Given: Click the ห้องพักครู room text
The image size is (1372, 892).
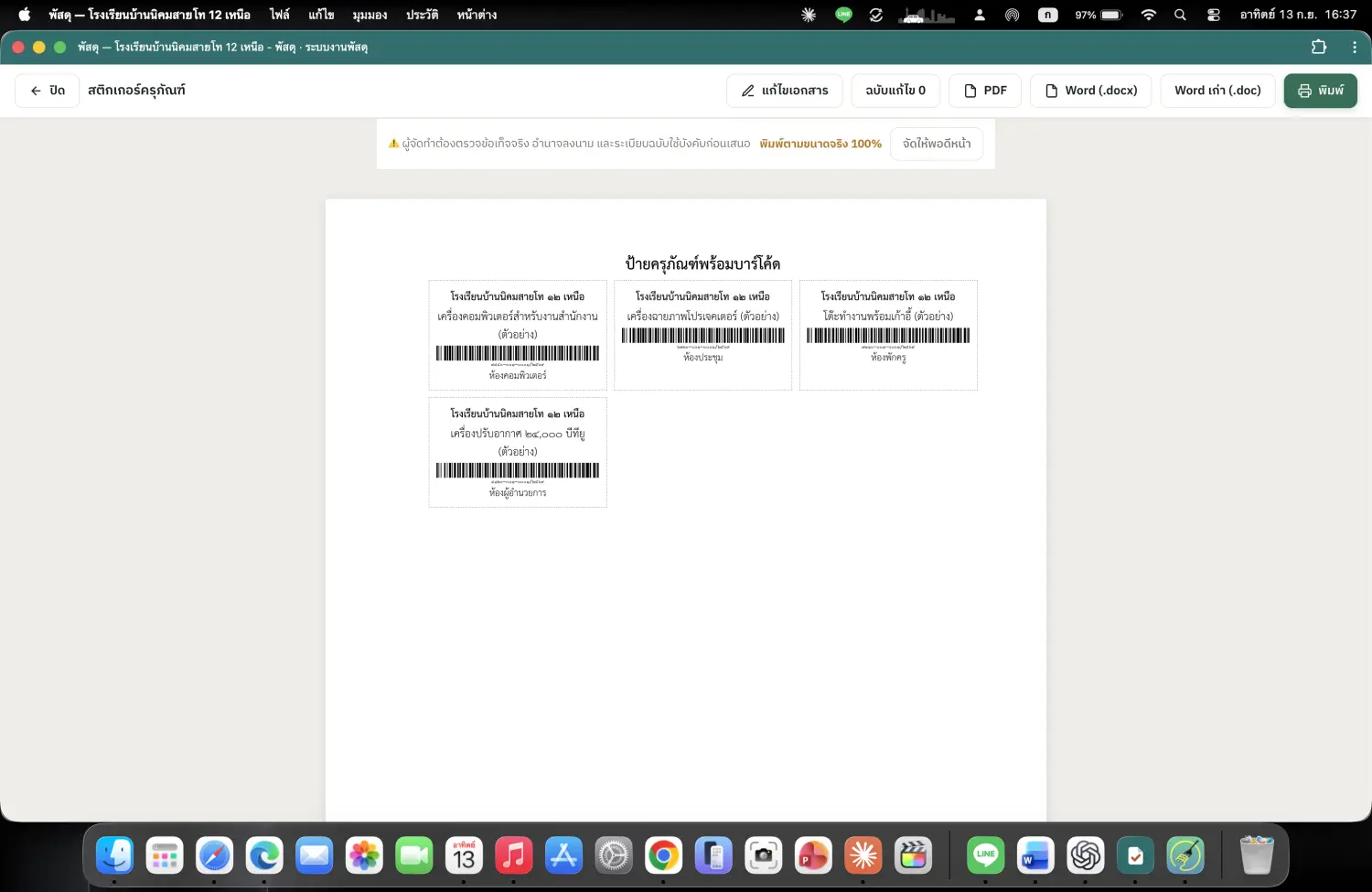Looking at the screenshot, I should (888, 358).
